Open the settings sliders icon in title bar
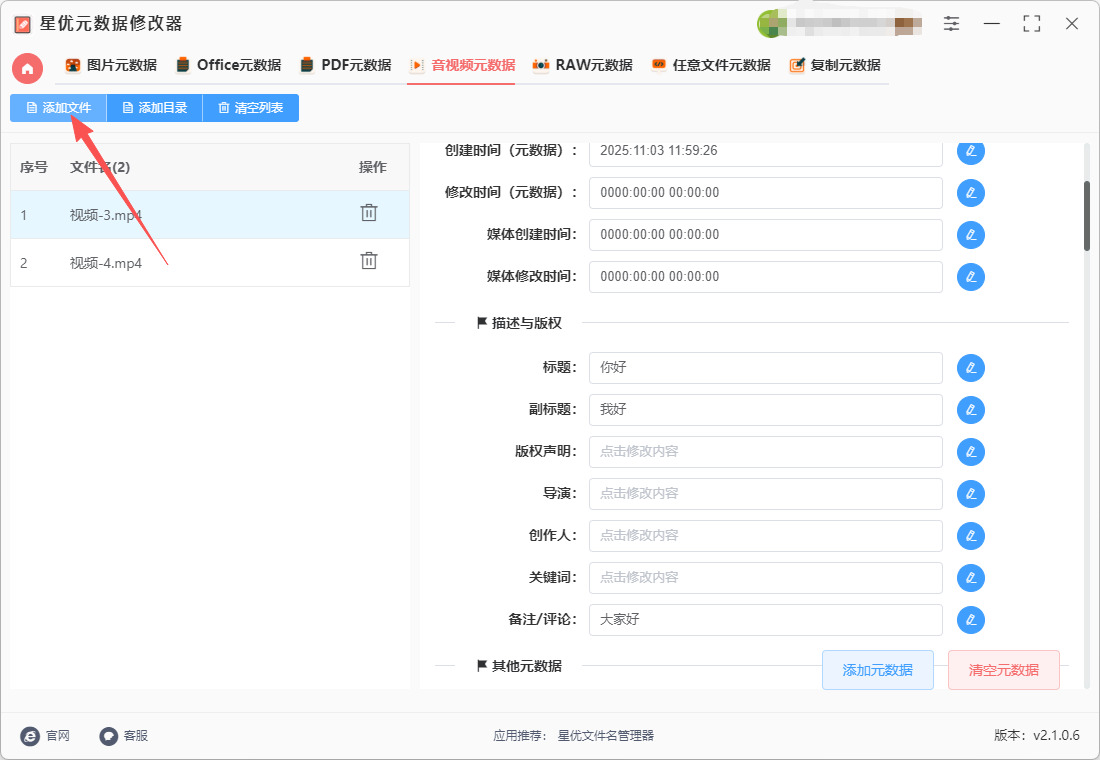The image size is (1100, 760). point(951,23)
